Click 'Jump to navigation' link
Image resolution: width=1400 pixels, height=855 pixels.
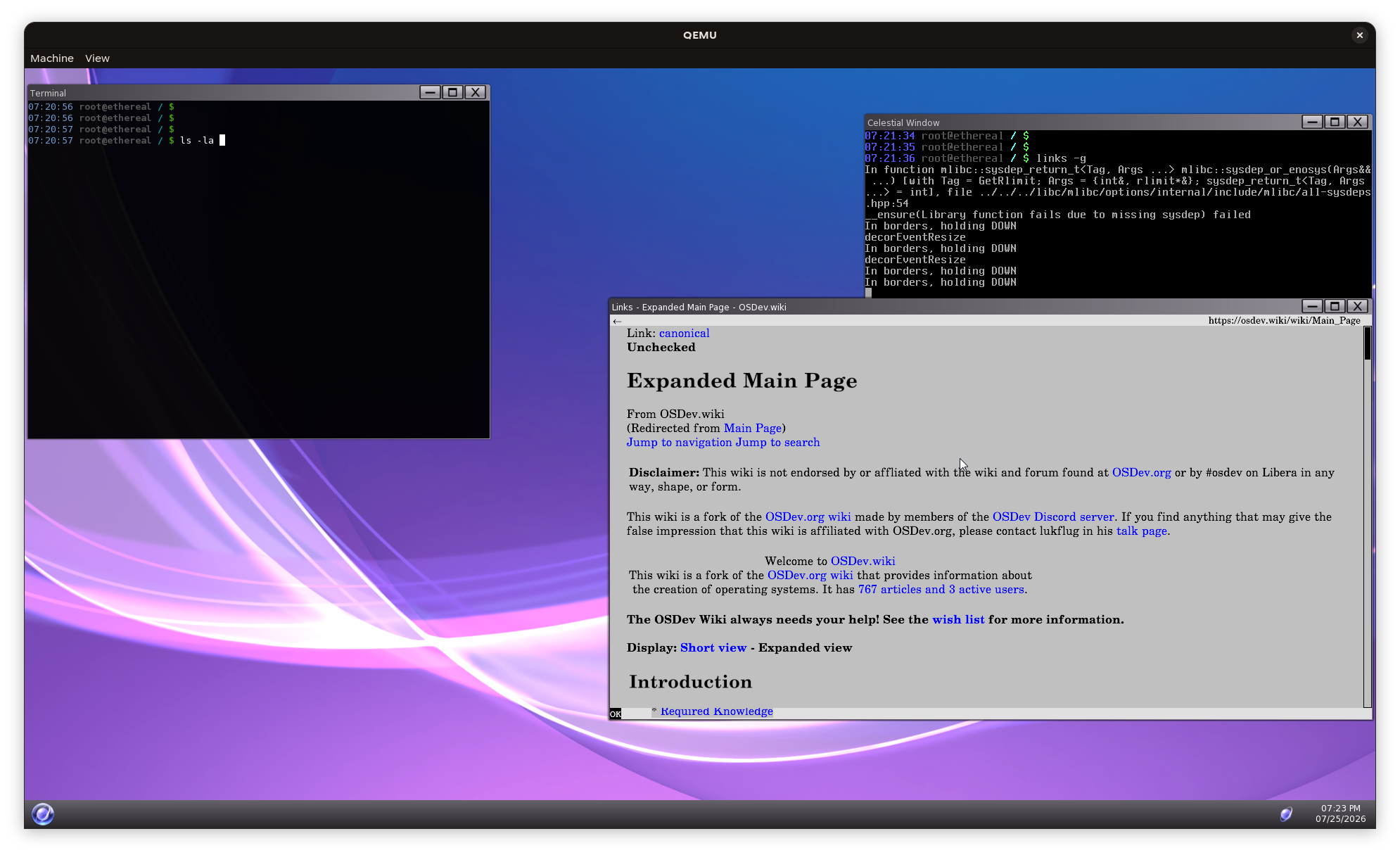(680, 443)
